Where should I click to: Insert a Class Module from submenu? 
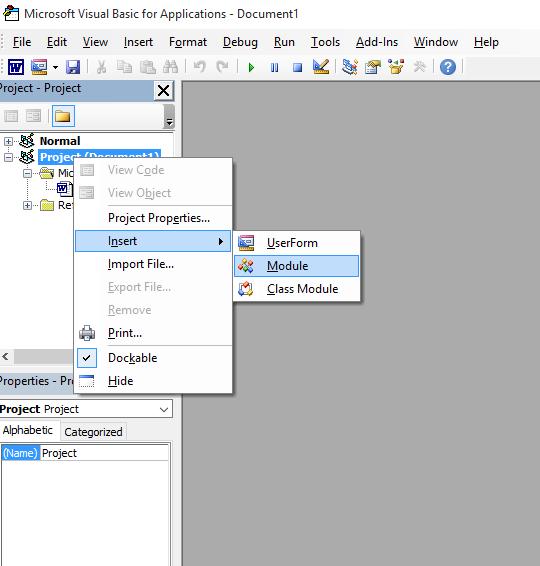pos(297,289)
